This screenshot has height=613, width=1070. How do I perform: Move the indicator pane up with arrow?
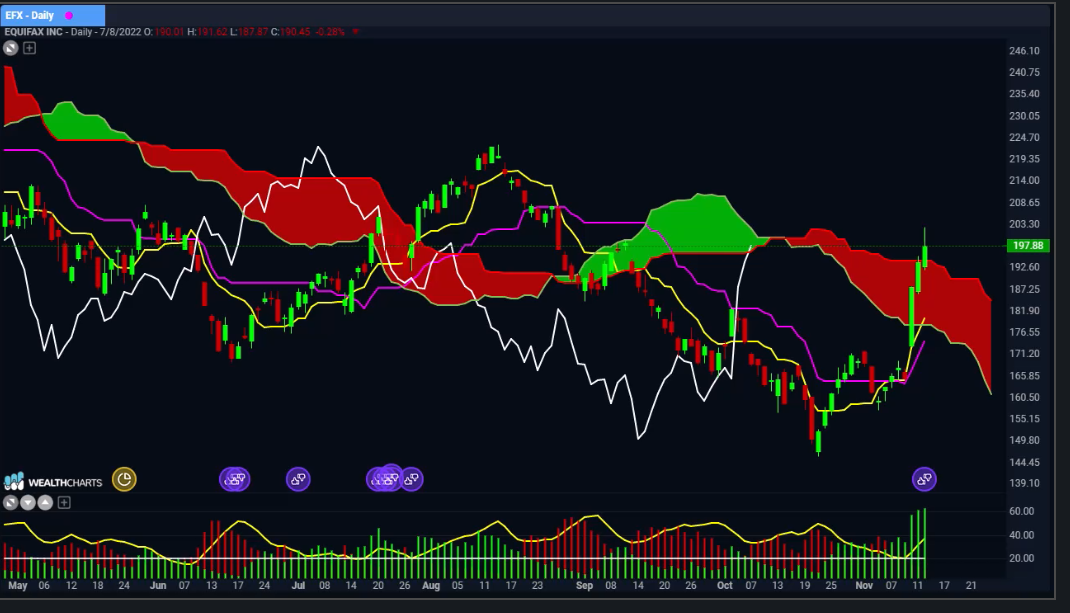[45, 503]
